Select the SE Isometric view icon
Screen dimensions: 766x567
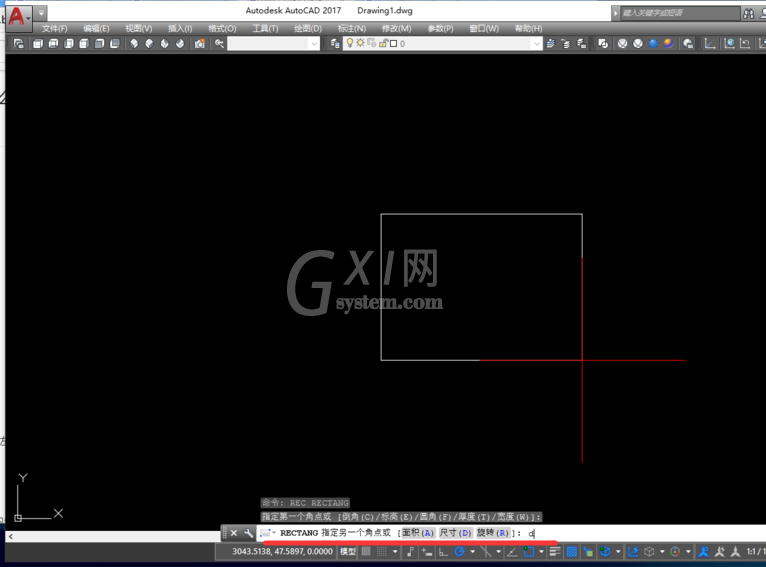click(149, 44)
